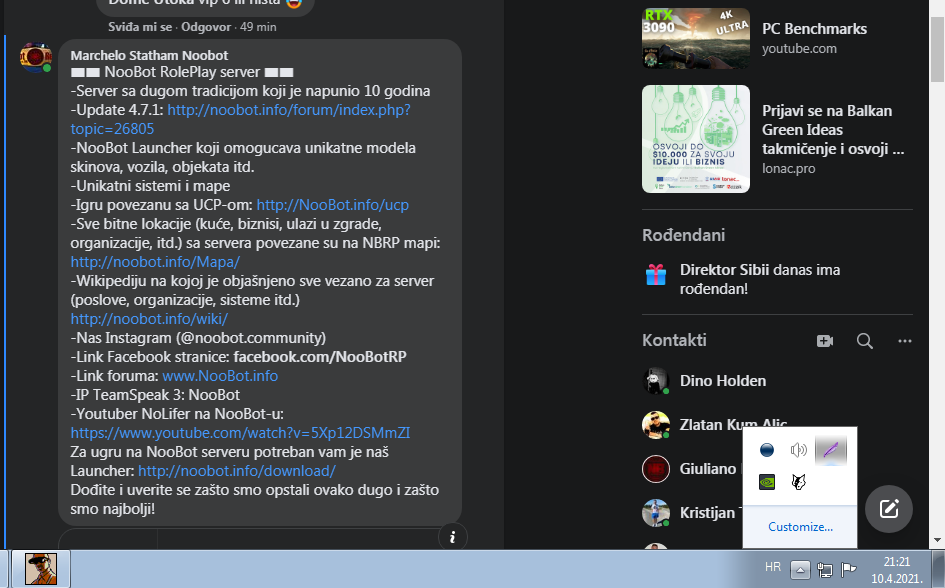Open the NooBot.info/ucp link

point(333,205)
